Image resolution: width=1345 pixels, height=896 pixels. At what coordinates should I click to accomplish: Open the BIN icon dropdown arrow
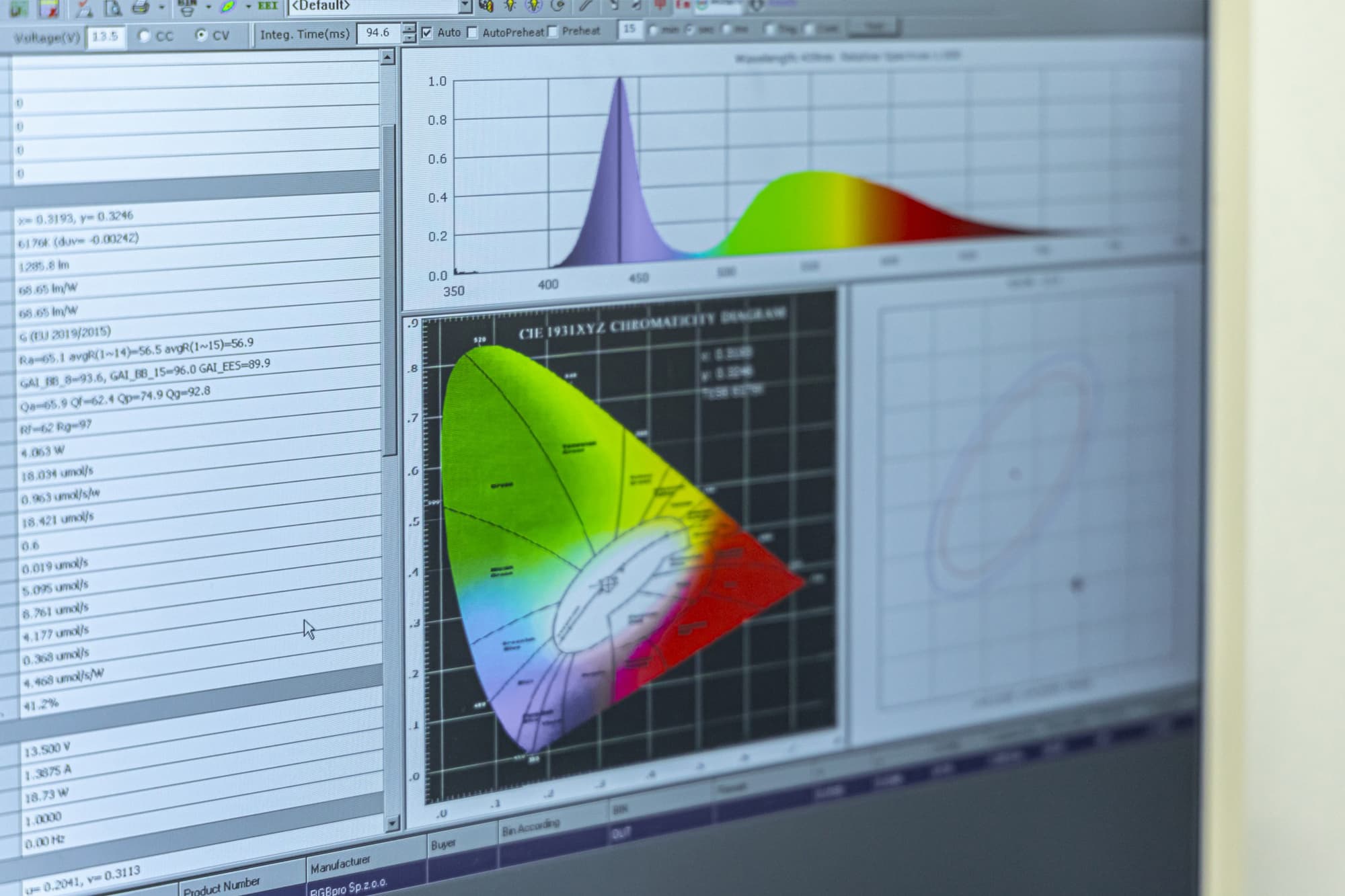tap(208, 7)
